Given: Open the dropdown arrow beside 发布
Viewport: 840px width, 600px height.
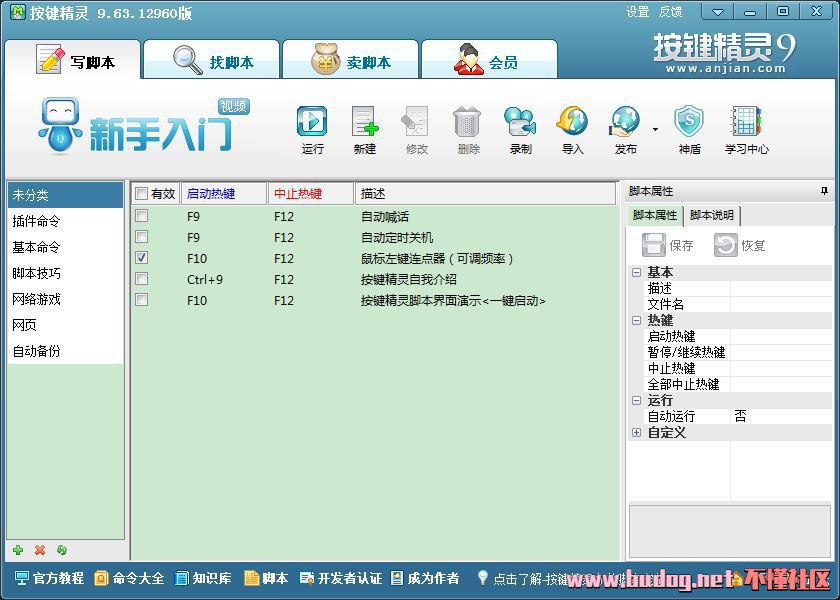Looking at the screenshot, I should pyautogui.click(x=655, y=129).
